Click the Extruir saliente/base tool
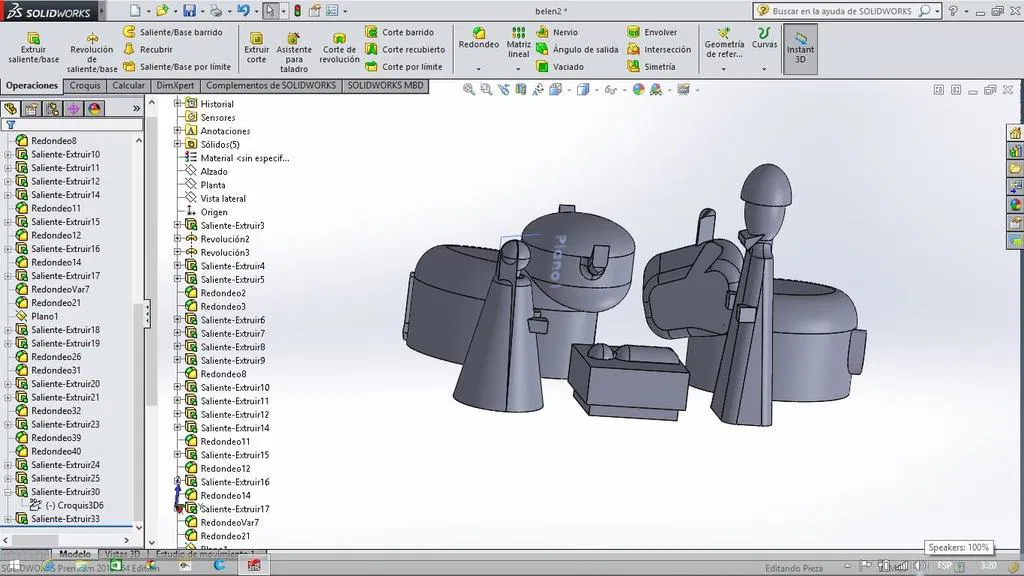 click(33, 47)
